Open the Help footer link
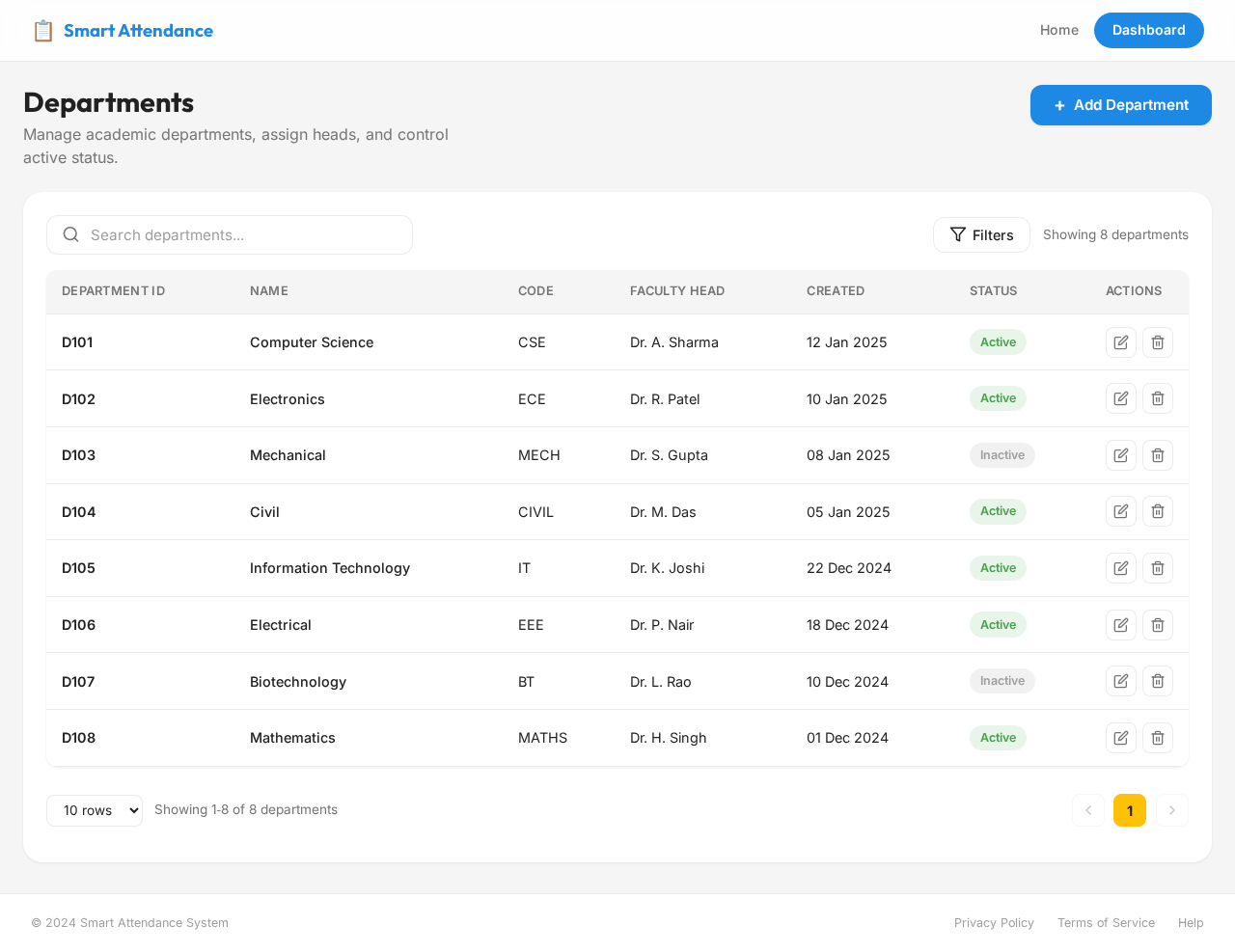The height and width of the screenshot is (952, 1235). [x=1191, y=923]
